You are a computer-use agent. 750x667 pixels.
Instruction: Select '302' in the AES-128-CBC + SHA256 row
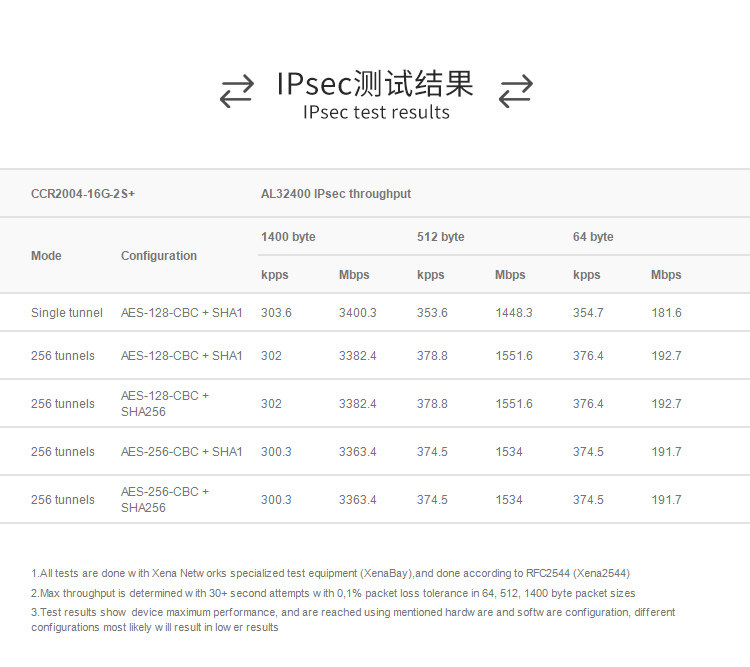(x=271, y=404)
